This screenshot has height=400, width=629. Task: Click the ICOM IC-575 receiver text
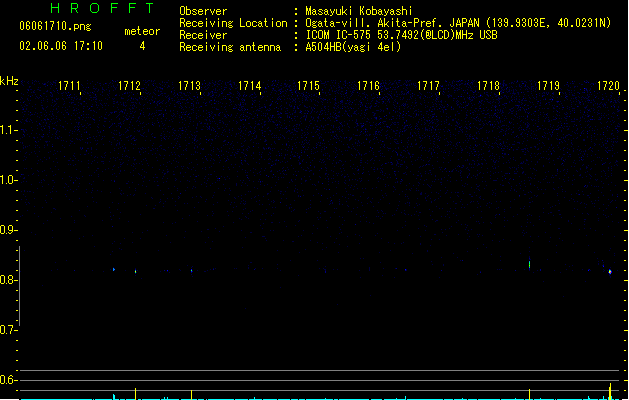(401, 35)
